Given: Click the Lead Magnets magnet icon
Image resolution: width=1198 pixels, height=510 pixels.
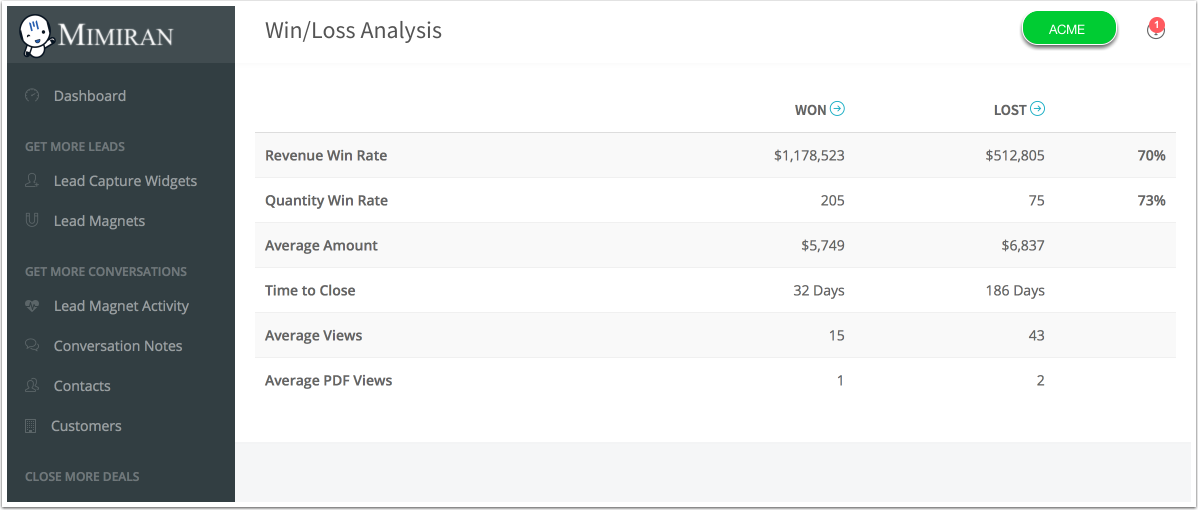Looking at the screenshot, I should click(x=32, y=221).
